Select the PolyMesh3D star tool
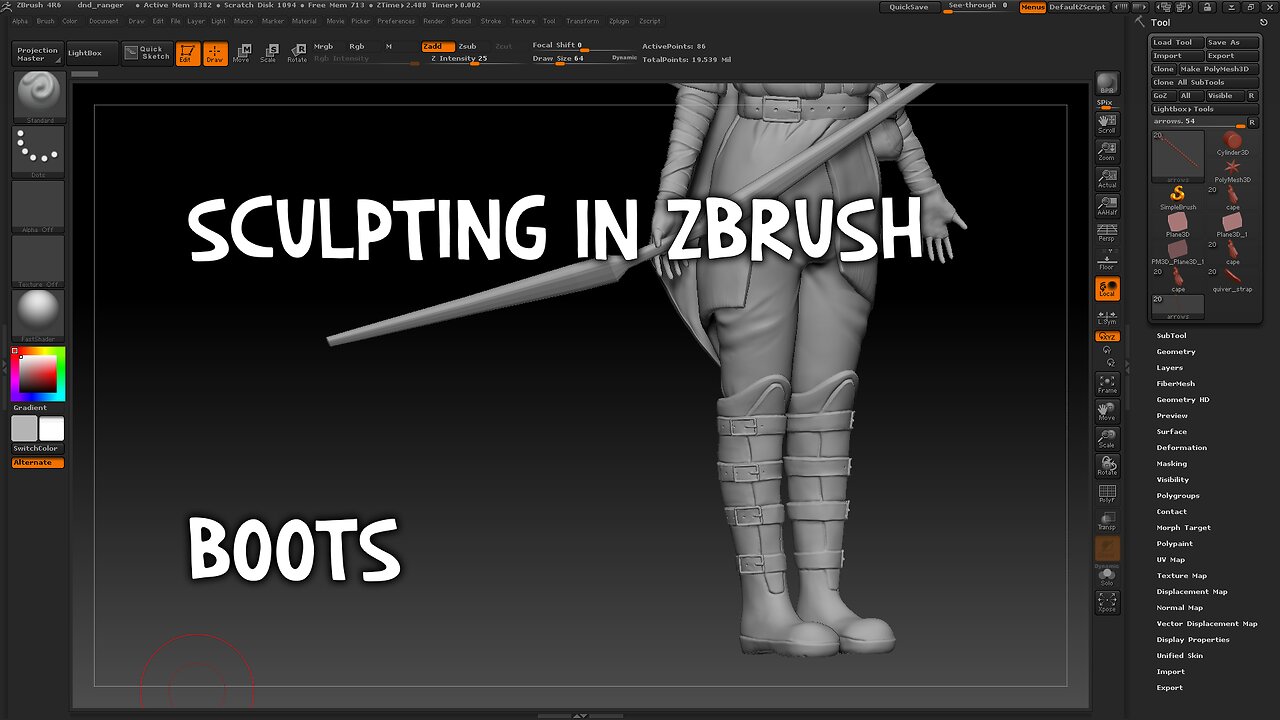The image size is (1280, 720). pyautogui.click(x=1233, y=170)
